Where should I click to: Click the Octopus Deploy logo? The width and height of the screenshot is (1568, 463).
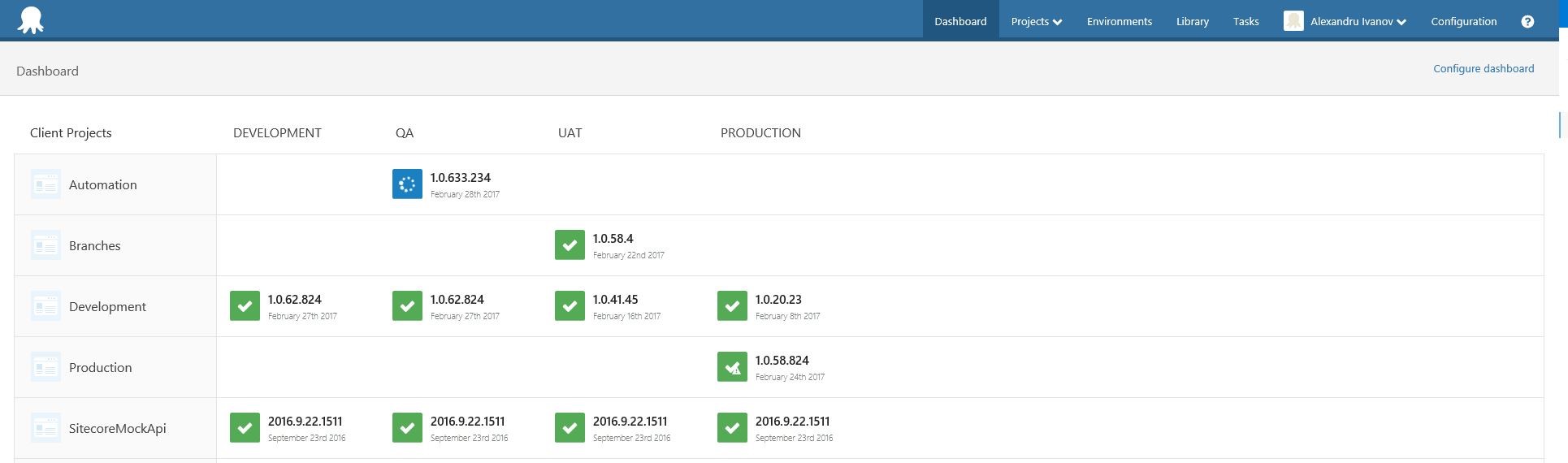(31, 20)
